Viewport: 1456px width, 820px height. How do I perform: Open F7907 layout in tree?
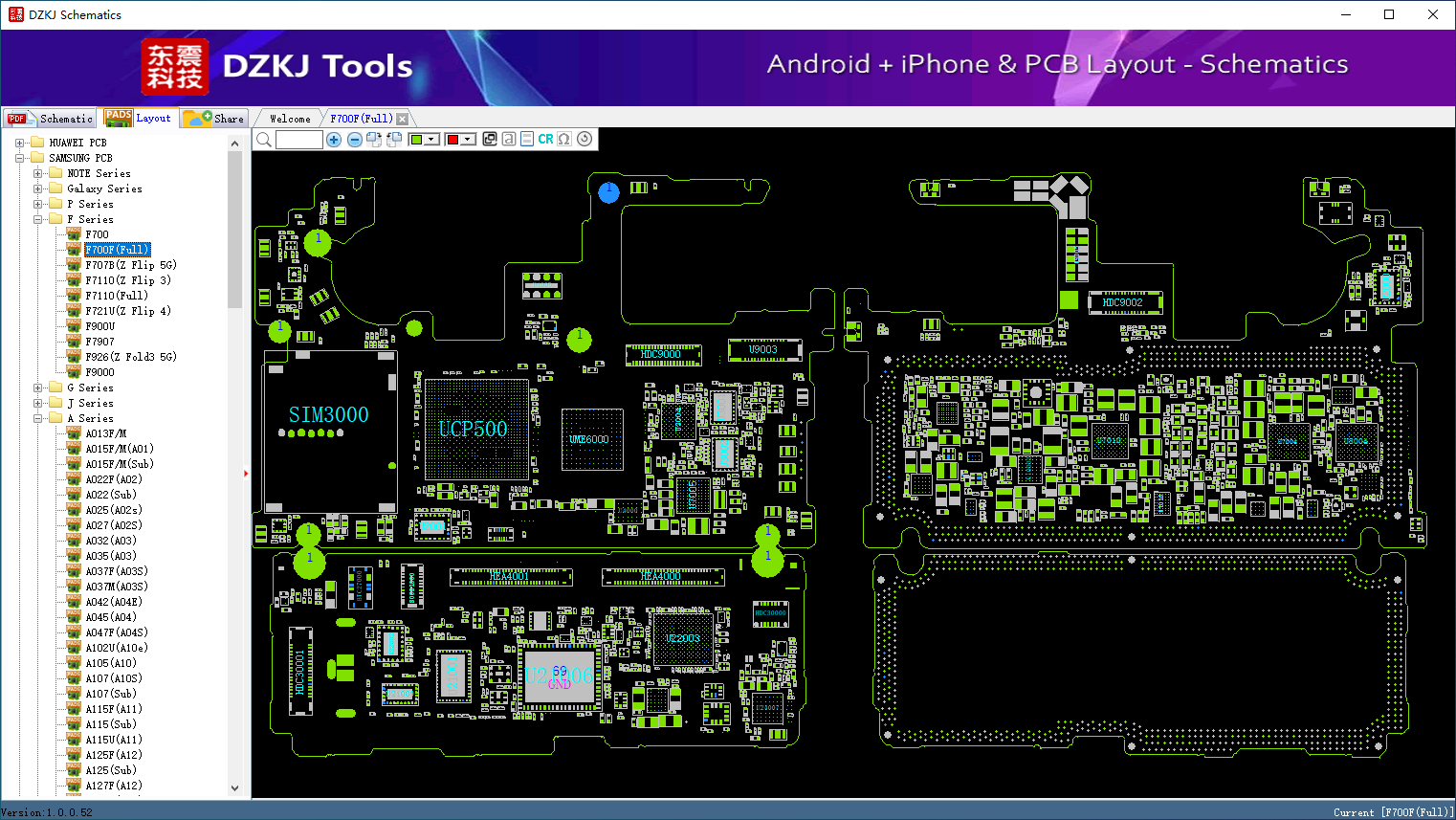pos(99,342)
